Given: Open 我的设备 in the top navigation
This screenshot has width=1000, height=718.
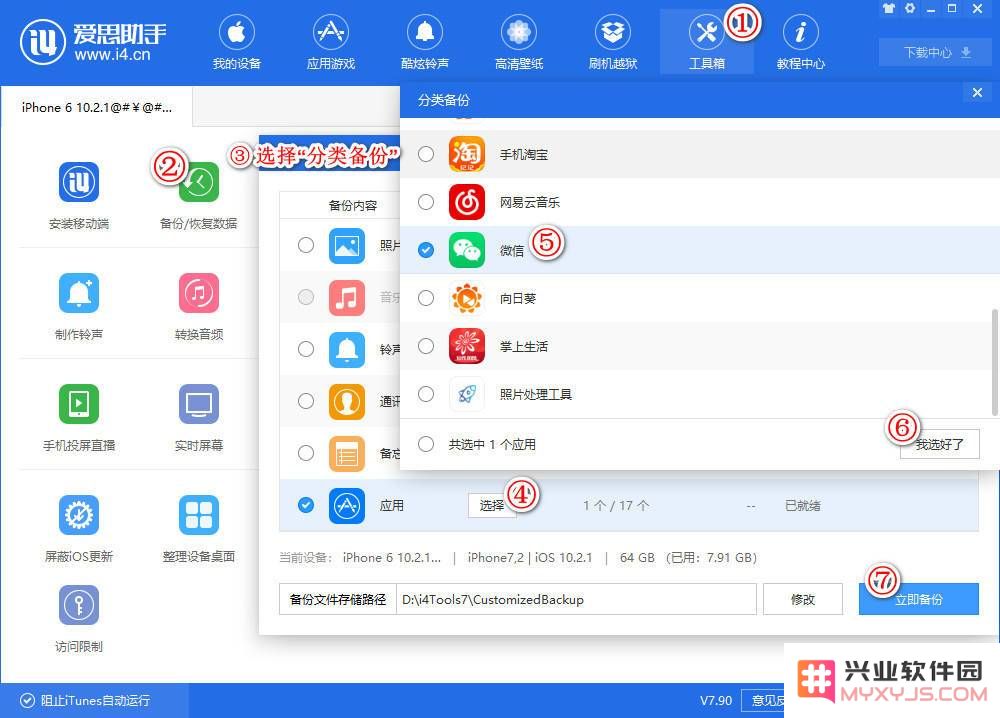Looking at the screenshot, I should 237,42.
